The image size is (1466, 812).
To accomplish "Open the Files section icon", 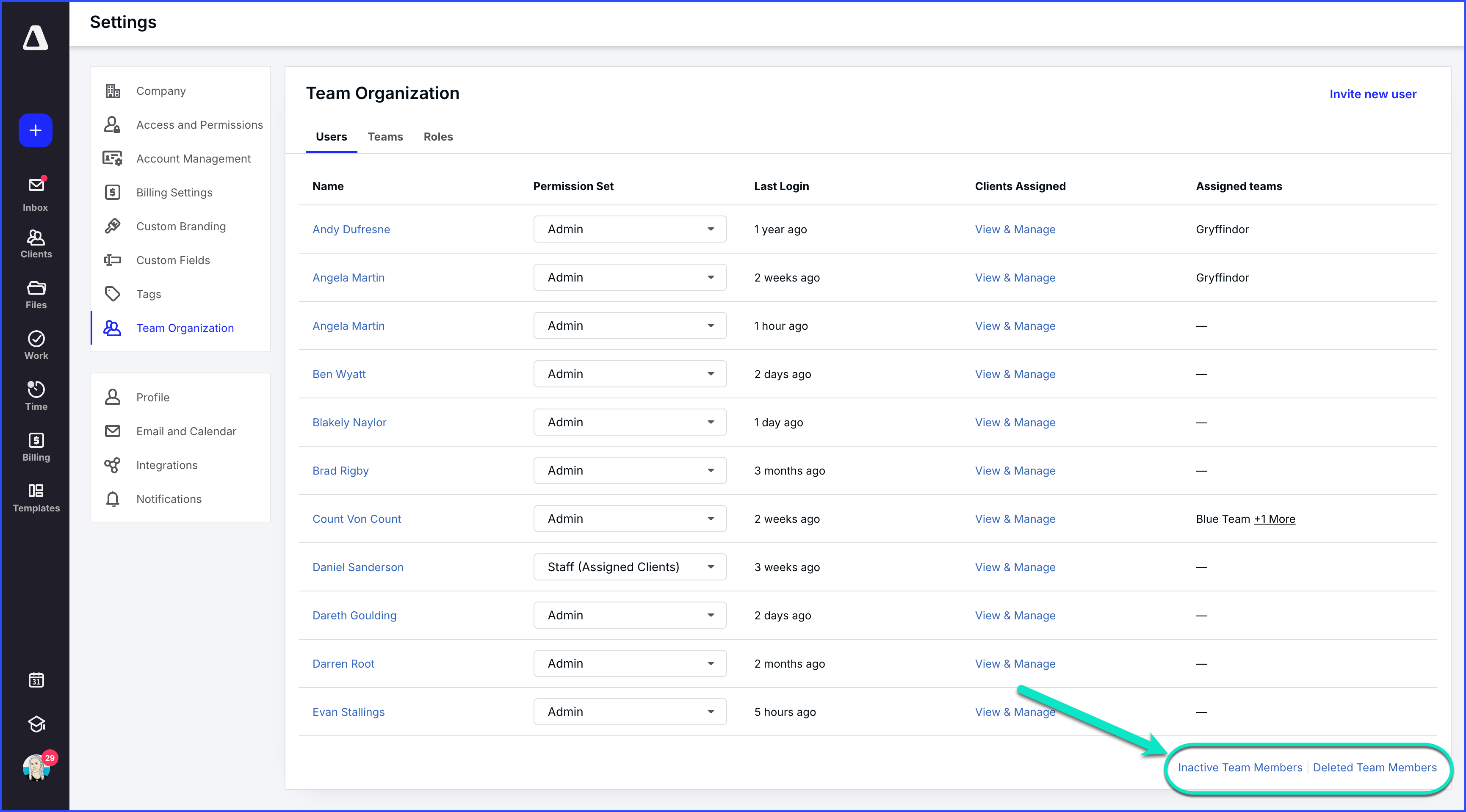I will pyautogui.click(x=35, y=295).
